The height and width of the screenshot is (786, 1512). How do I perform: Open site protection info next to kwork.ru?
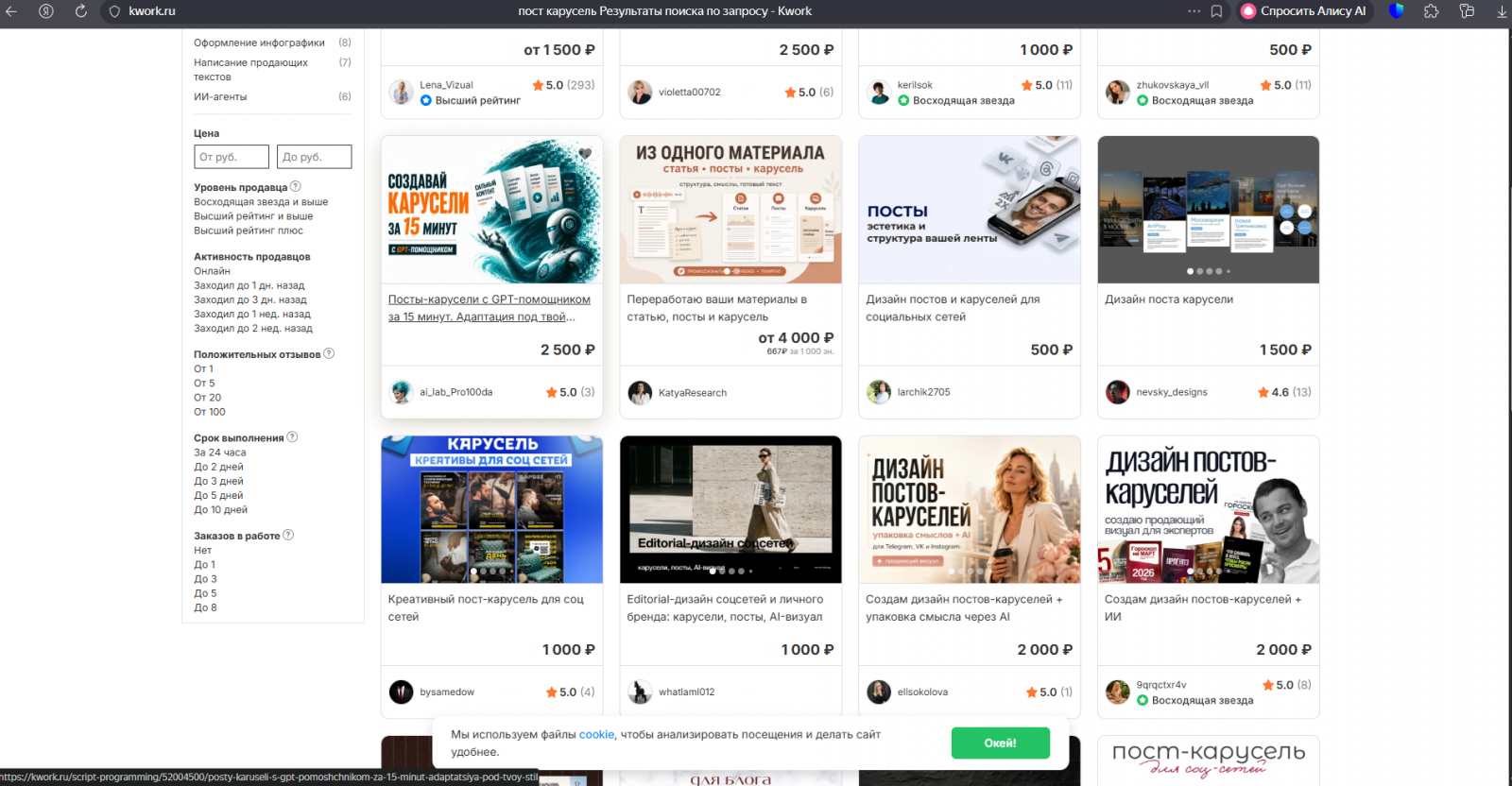(114, 11)
